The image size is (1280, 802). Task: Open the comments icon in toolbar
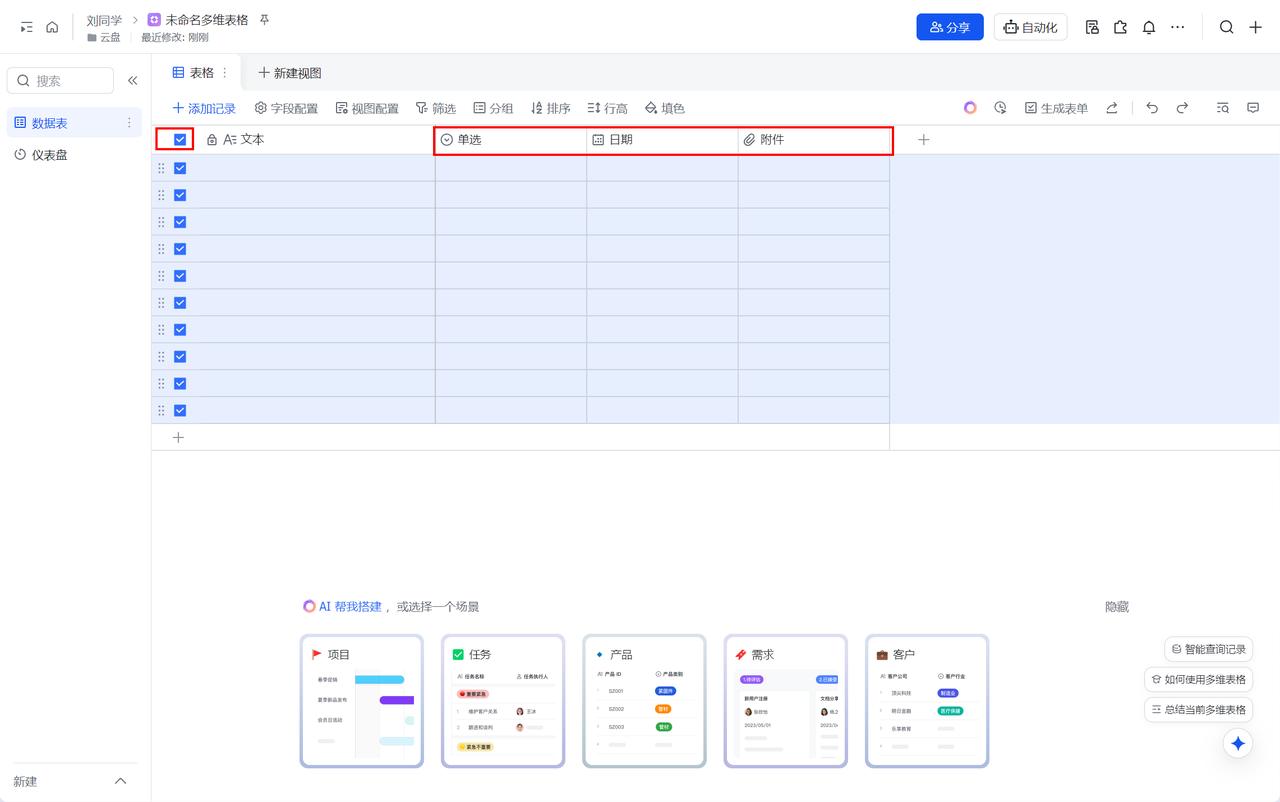tap(1253, 108)
